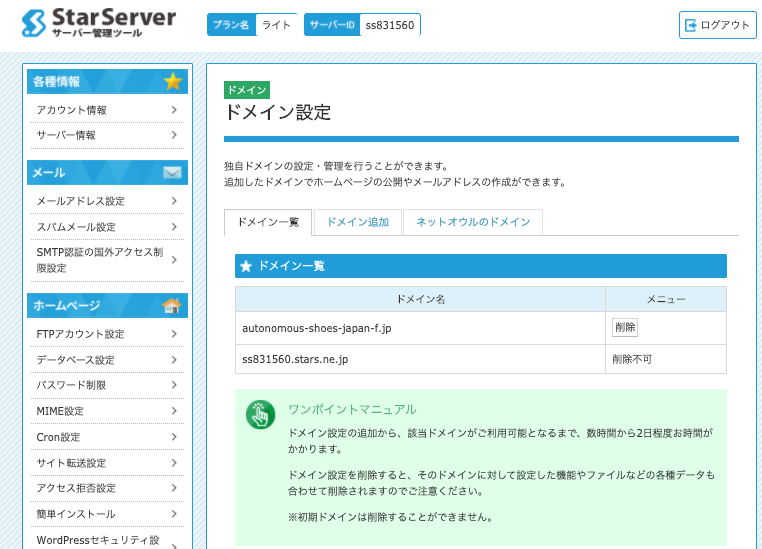Click the green ワンポイントマニュアル hand icon
762x549 pixels.
tap(260, 414)
